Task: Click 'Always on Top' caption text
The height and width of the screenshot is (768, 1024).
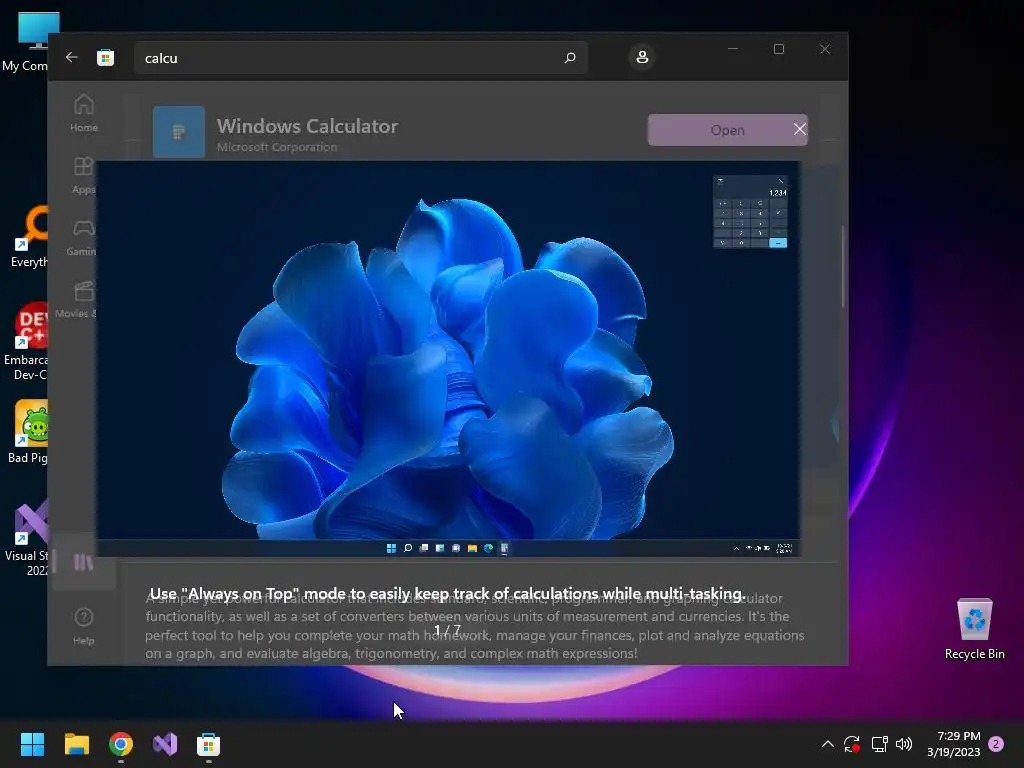Action: [x=447, y=594]
